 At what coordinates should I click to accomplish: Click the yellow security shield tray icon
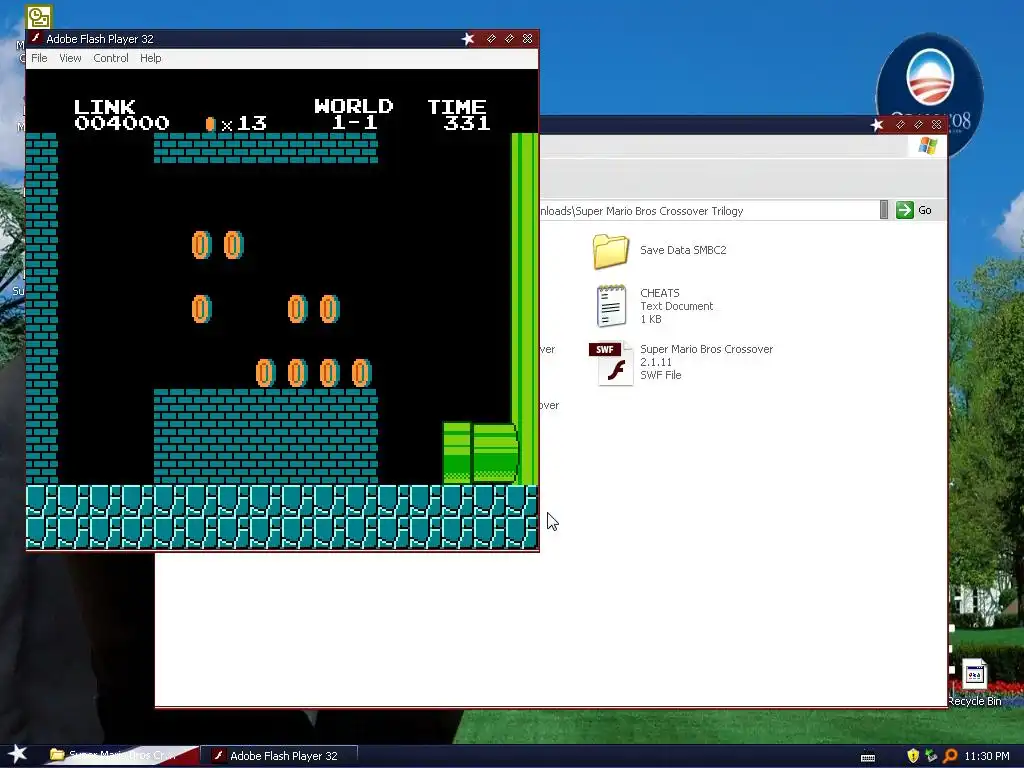pos(913,756)
